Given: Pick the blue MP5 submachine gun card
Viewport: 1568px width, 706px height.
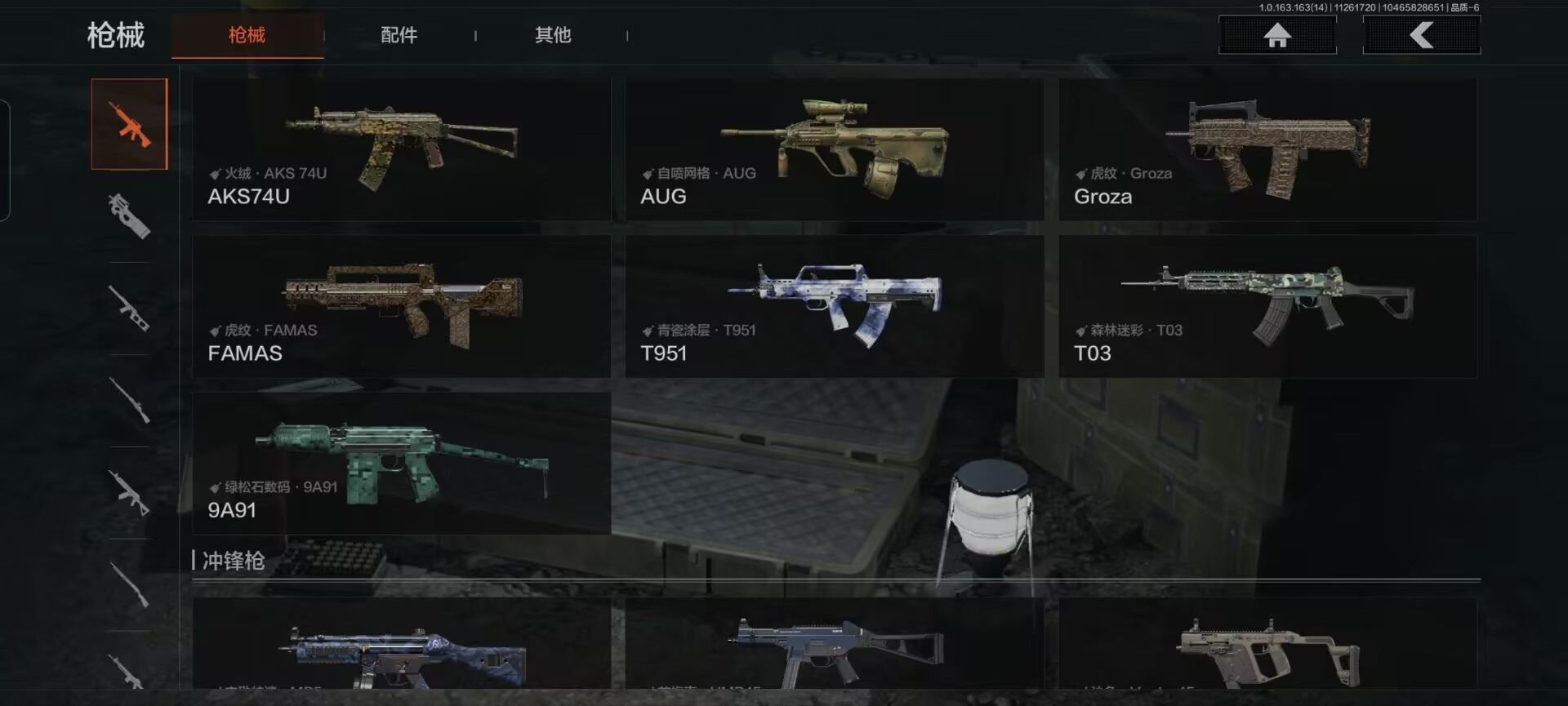Looking at the screenshot, I should point(401,644).
